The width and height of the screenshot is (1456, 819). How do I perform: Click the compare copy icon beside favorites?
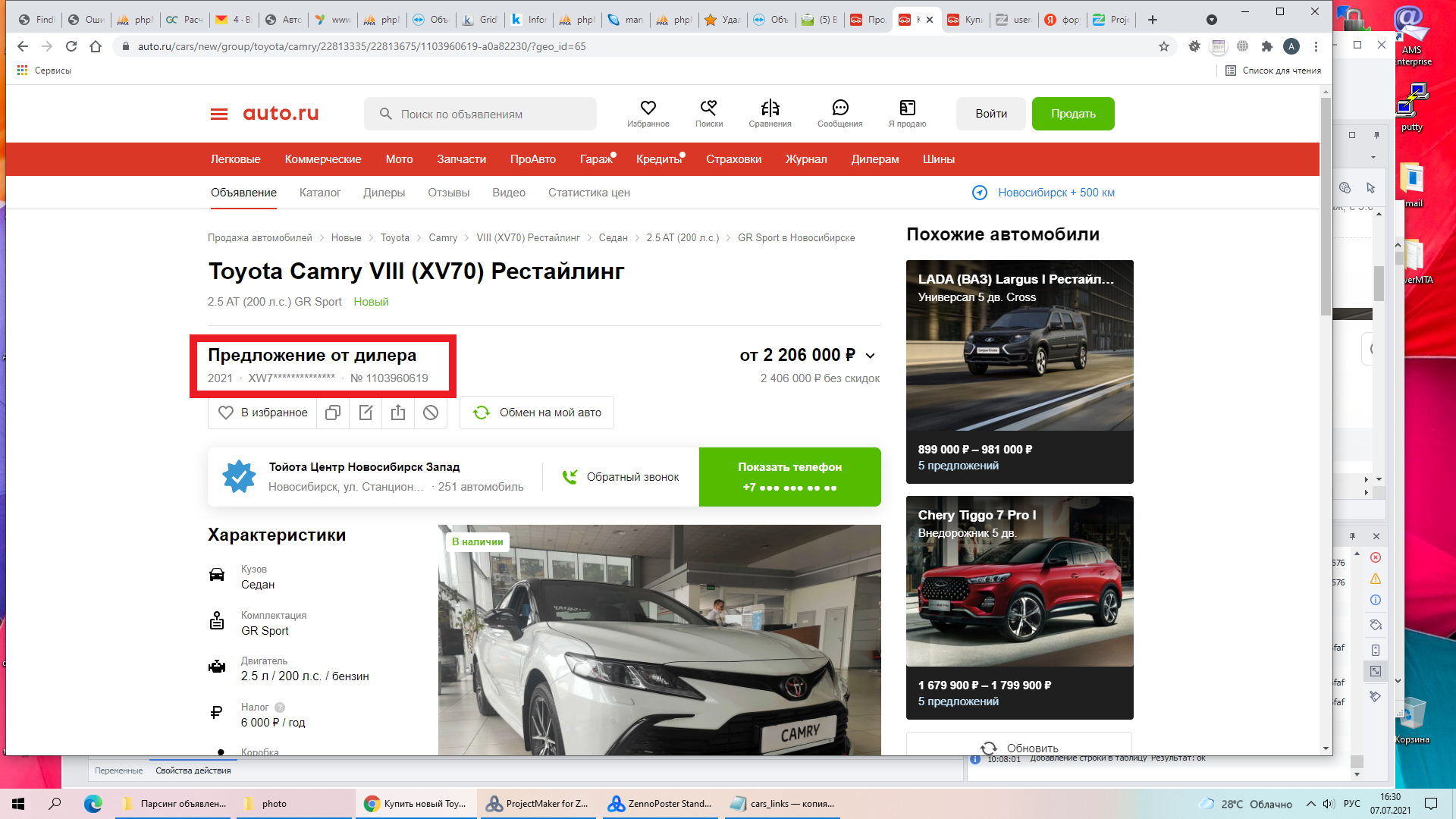[333, 413]
